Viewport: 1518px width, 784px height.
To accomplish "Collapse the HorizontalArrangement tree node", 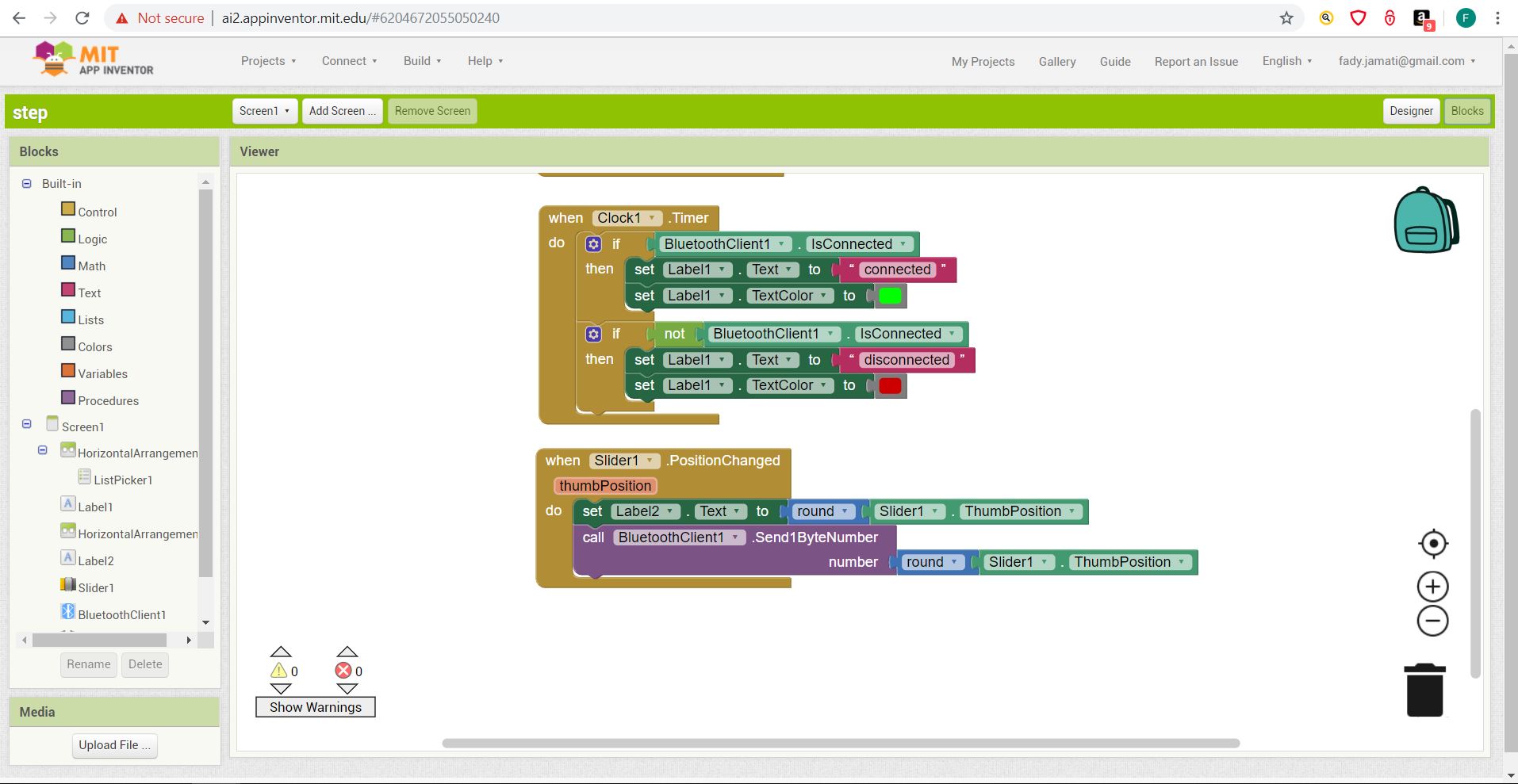I will (x=42, y=450).
